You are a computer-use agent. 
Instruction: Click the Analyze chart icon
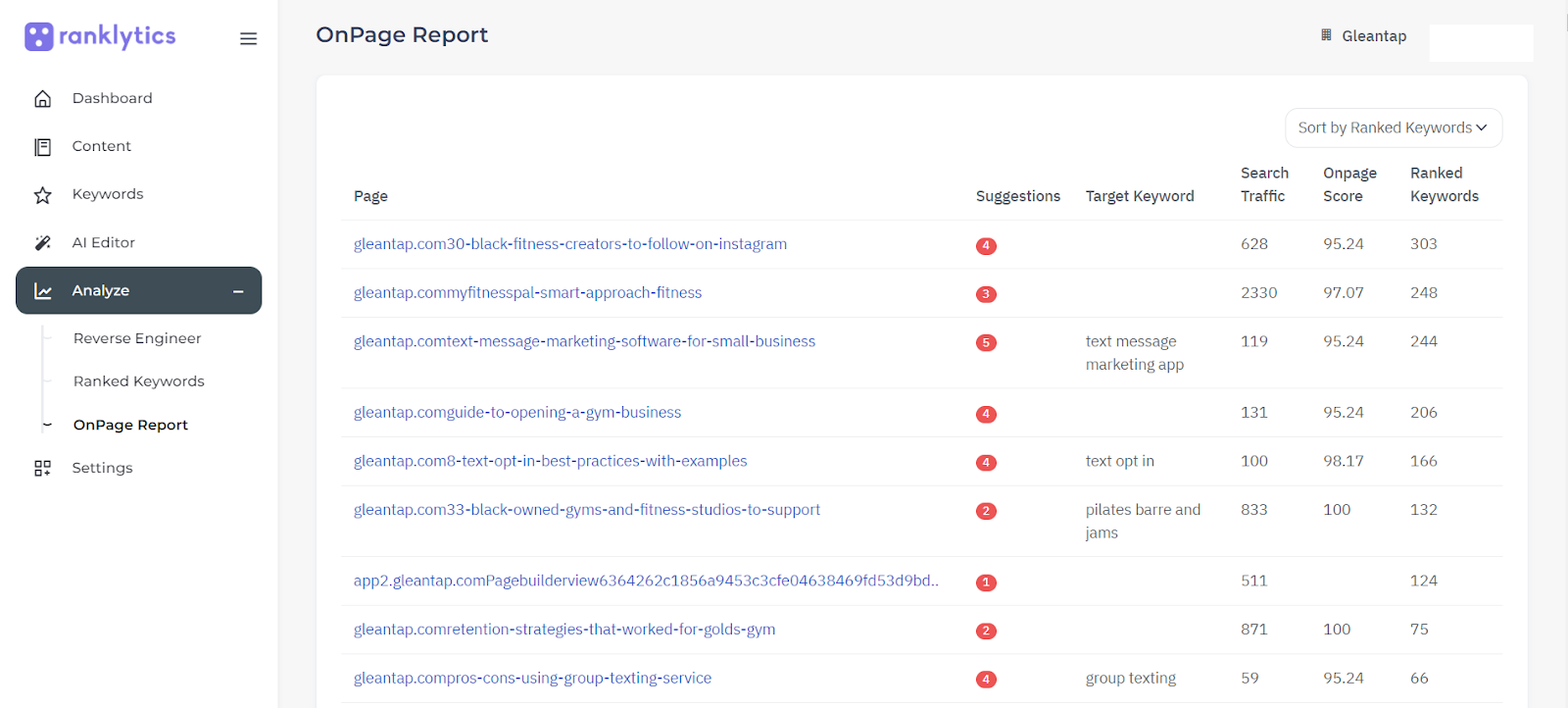pyautogui.click(x=42, y=290)
